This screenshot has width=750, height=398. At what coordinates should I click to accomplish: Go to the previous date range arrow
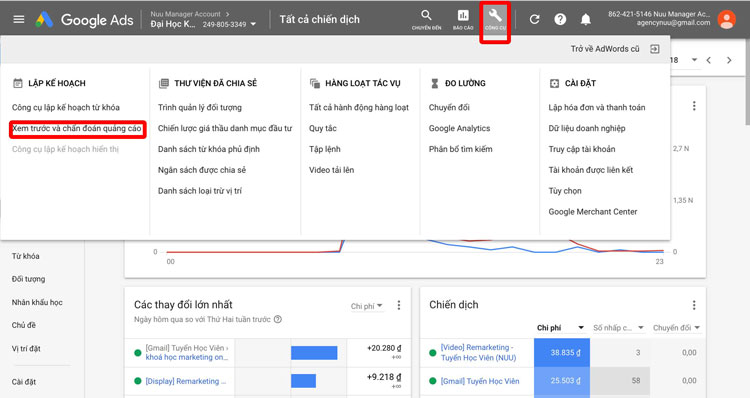coord(709,60)
